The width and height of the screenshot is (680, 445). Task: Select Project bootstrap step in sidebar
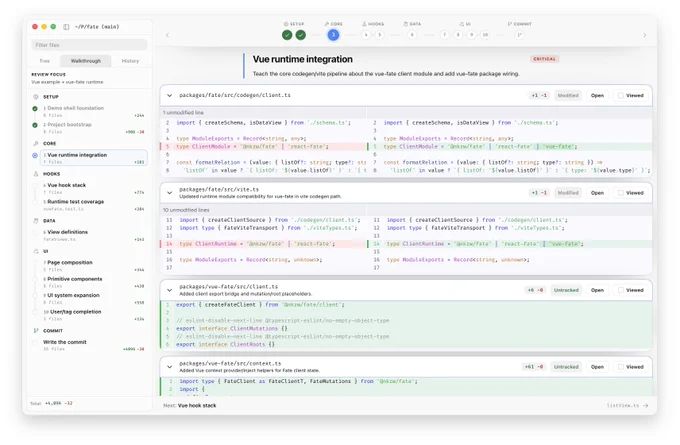94,128
